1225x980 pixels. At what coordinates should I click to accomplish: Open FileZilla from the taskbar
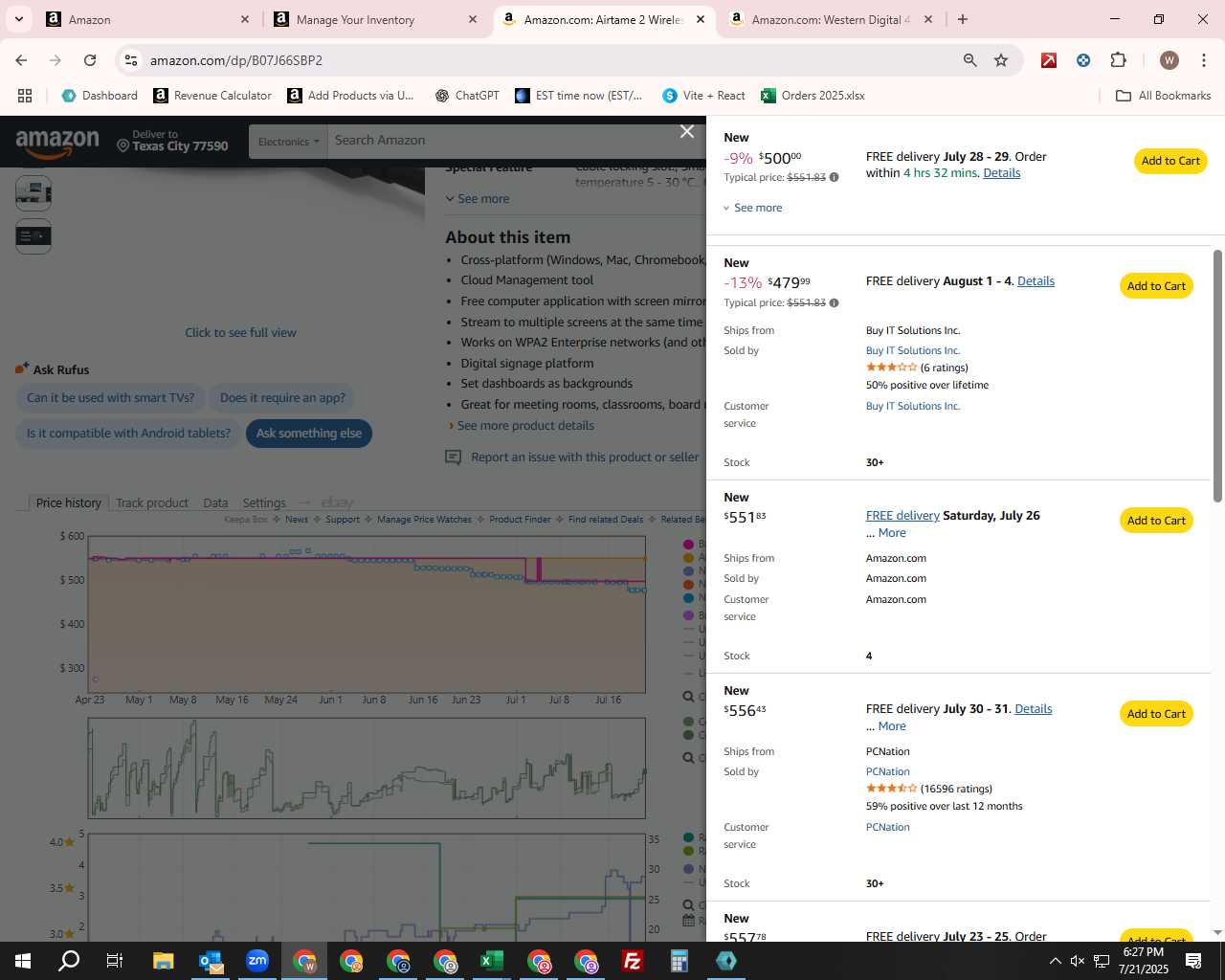[632, 961]
